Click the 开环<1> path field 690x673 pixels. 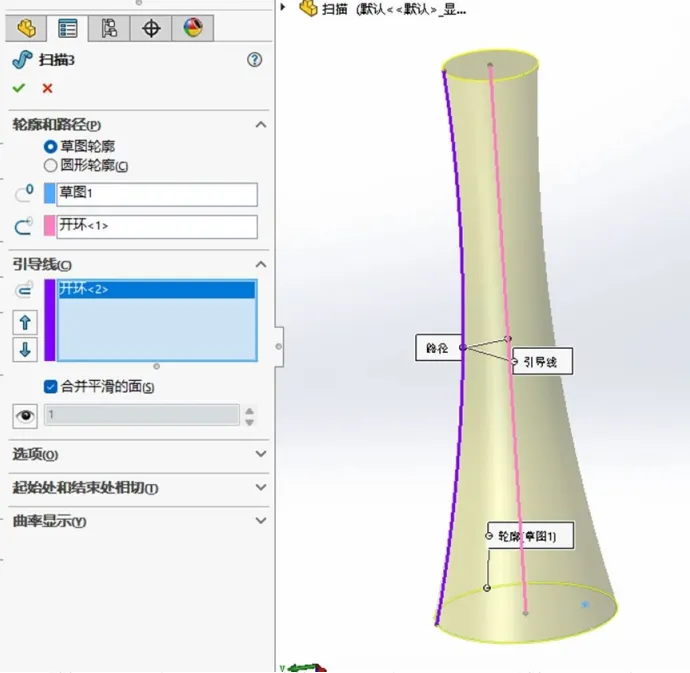pos(157,227)
